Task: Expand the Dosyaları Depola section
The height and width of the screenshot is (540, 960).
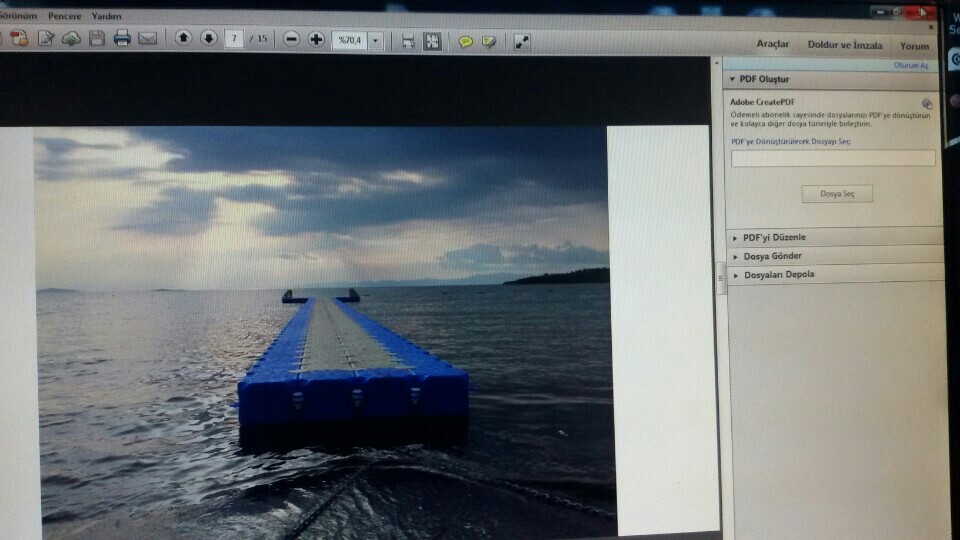Action: coord(735,276)
